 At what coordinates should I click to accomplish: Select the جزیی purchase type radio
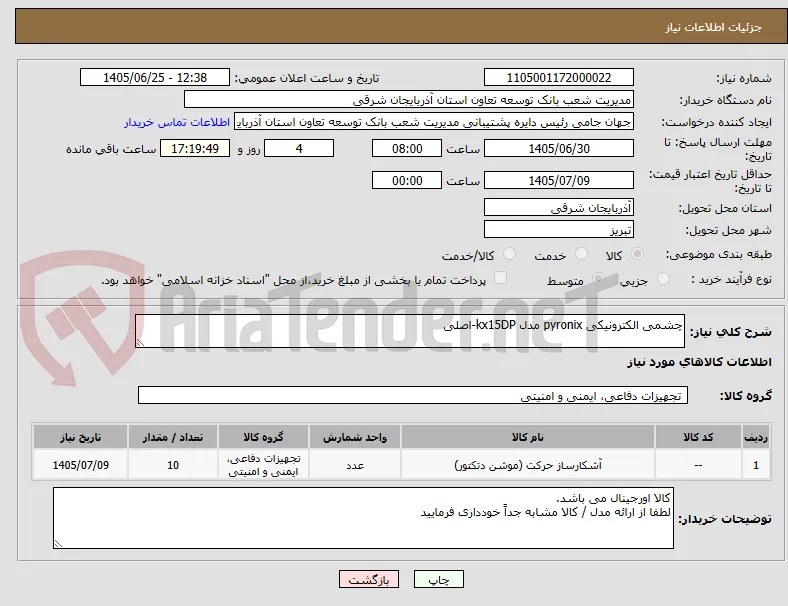click(x=663, y=278)
